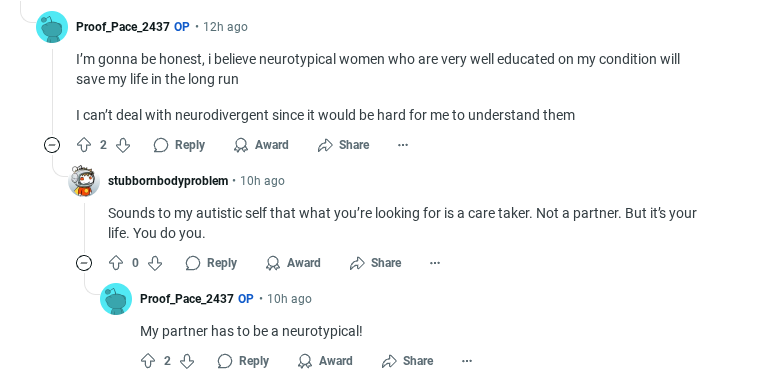This screenshot has width=774, height=392.
Task: Award the first Proof_Pace_2437 comment
Action: (x=261, y=145)
